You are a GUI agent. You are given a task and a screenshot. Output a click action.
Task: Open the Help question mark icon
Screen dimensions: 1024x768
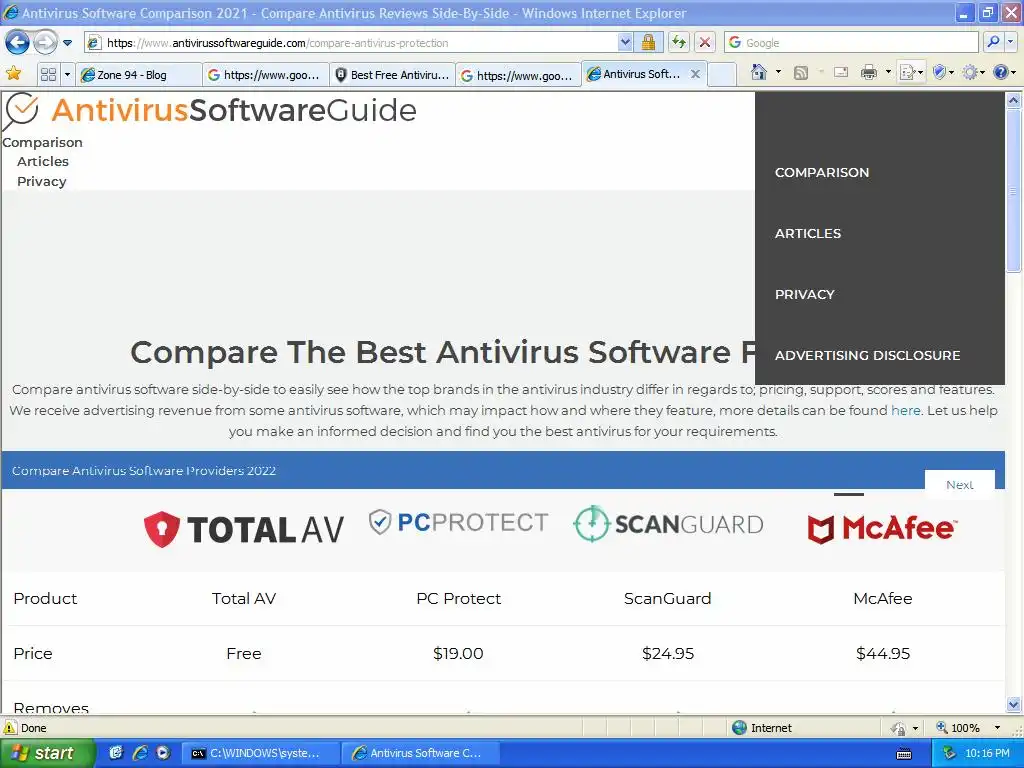click(x=1004, y=72)
